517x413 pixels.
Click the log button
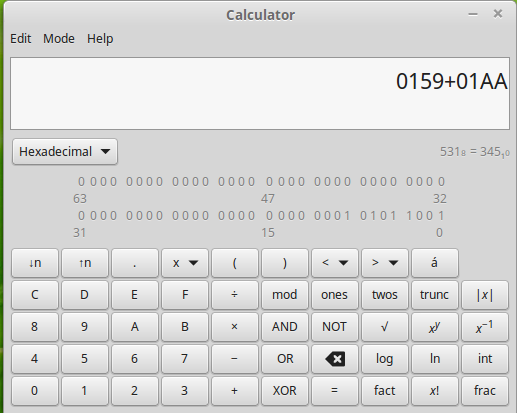[385, 359]
